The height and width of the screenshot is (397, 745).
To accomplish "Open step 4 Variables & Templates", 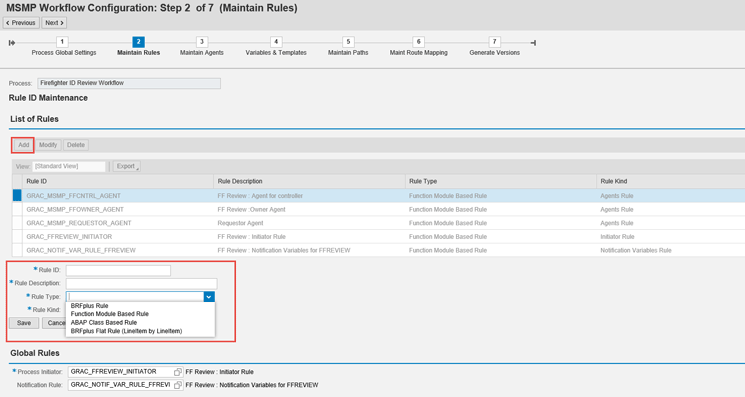I will click(x=276, y=42).
